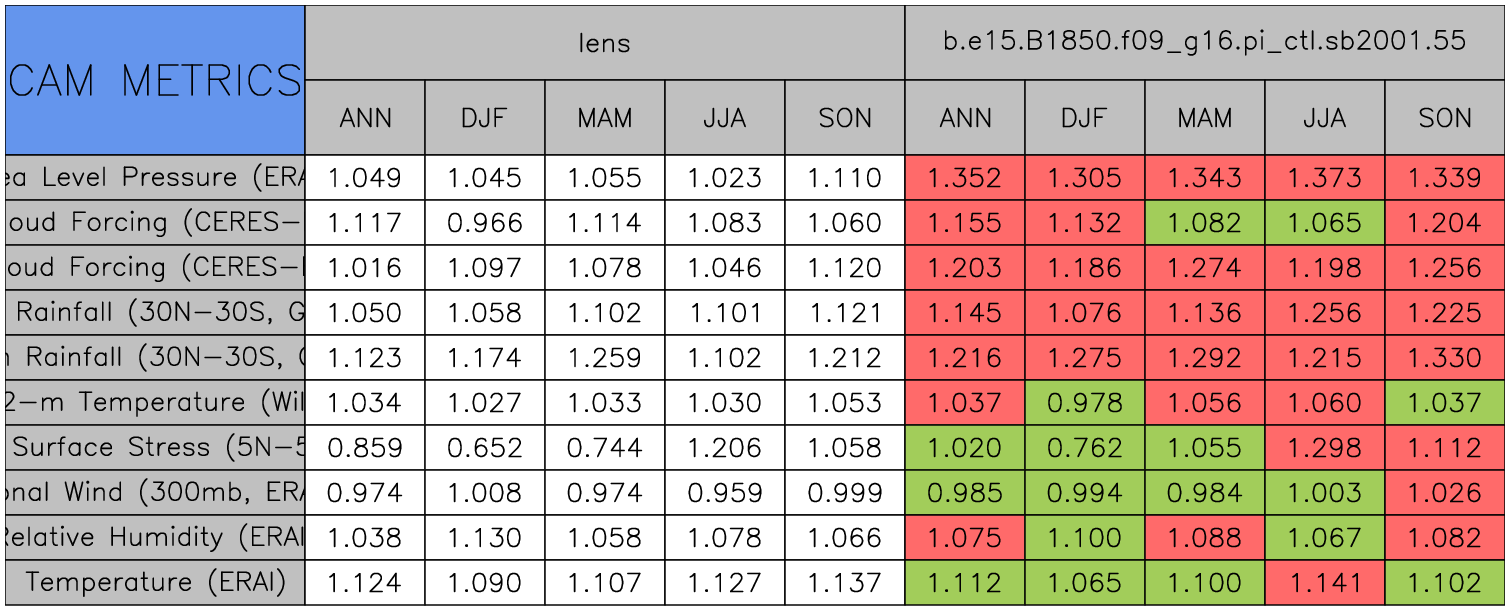Select the white cell with value 1.259
Screen dimensions: 1510x611
click(x=605, y=358)
